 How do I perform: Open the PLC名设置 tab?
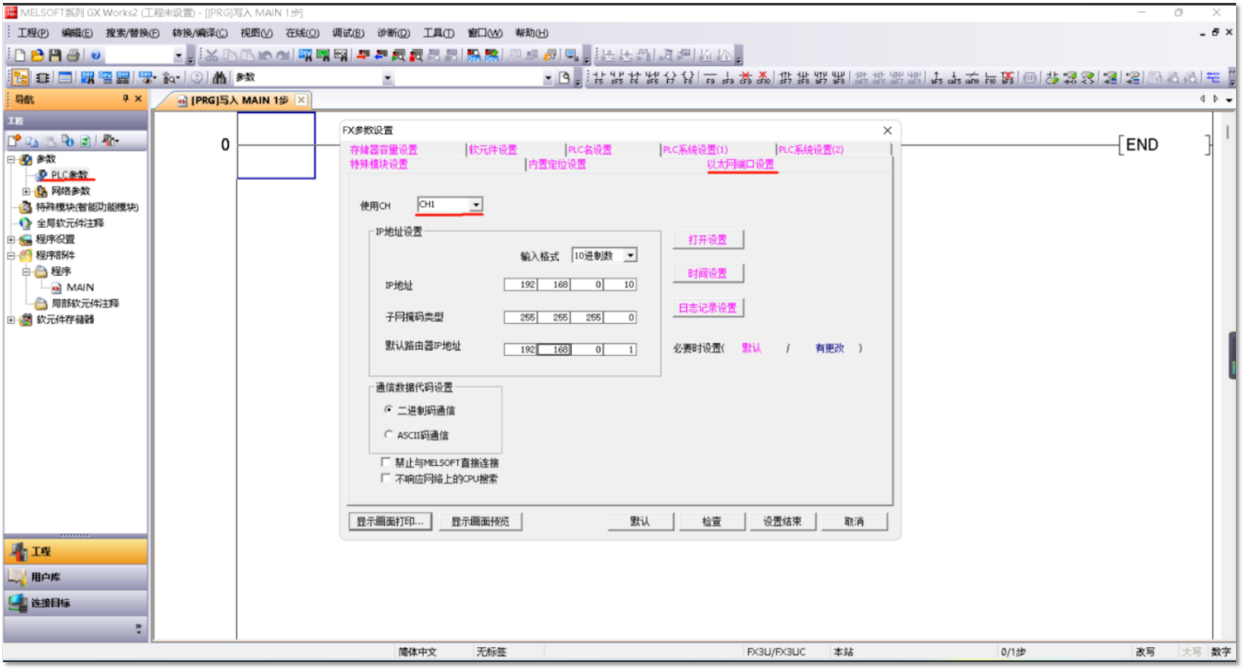[590, 150]
